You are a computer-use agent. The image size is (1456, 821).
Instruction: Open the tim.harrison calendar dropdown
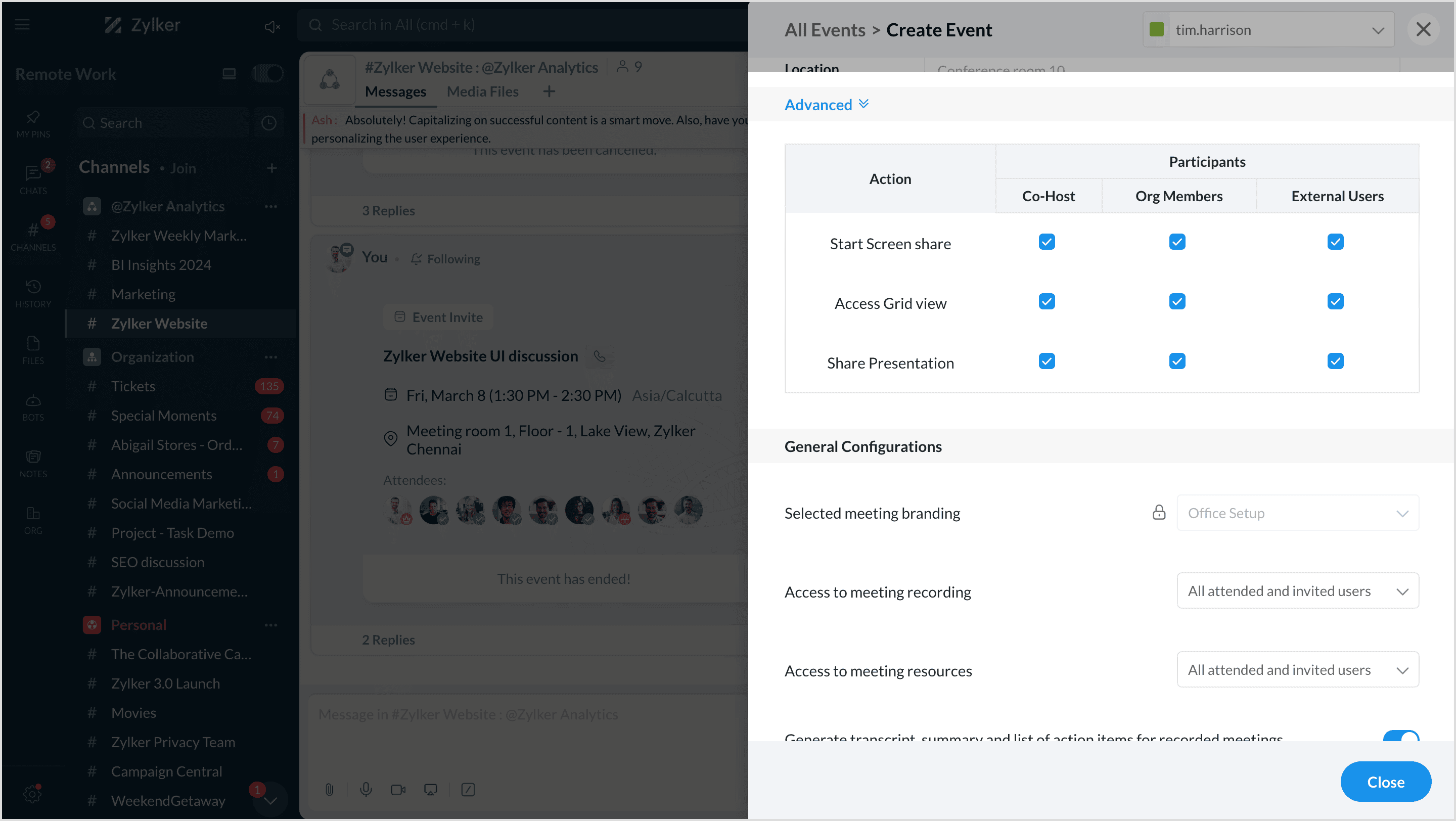tap(1268, 30)
